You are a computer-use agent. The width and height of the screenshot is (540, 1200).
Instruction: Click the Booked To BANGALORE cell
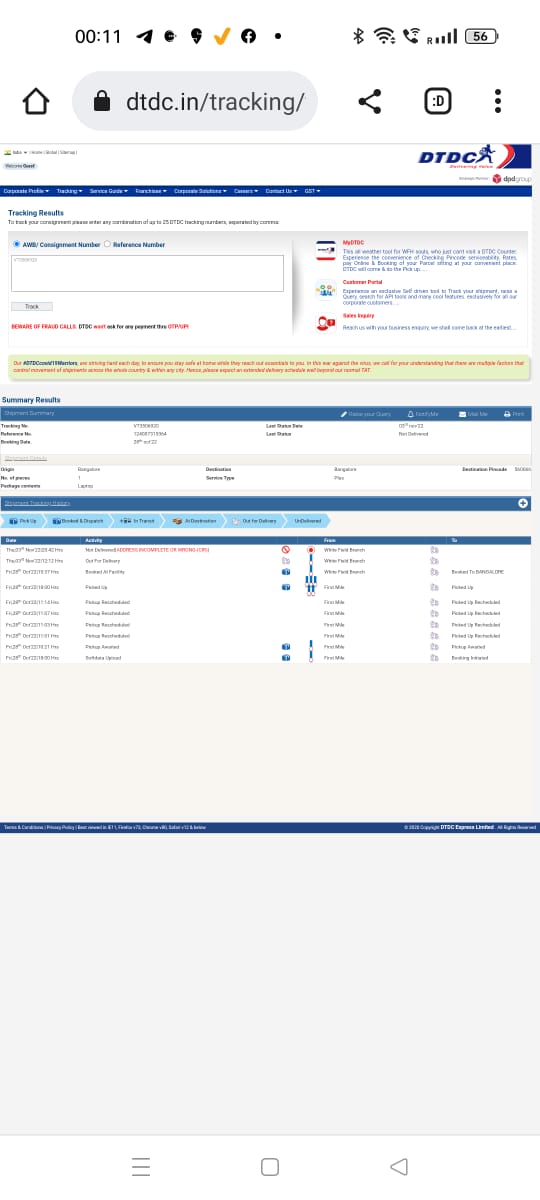tap(477, 571)
